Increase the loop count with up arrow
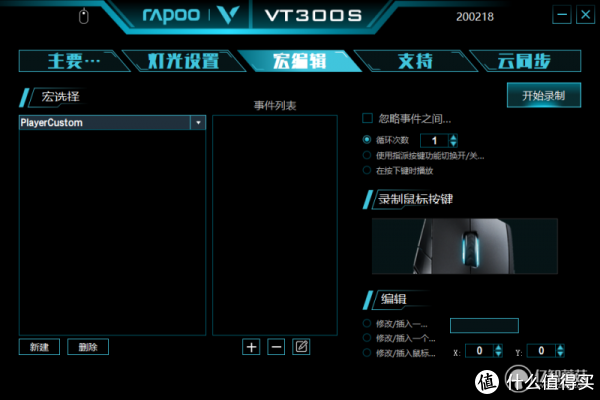The width and height of the screenshot is (600, 400). 453,137
